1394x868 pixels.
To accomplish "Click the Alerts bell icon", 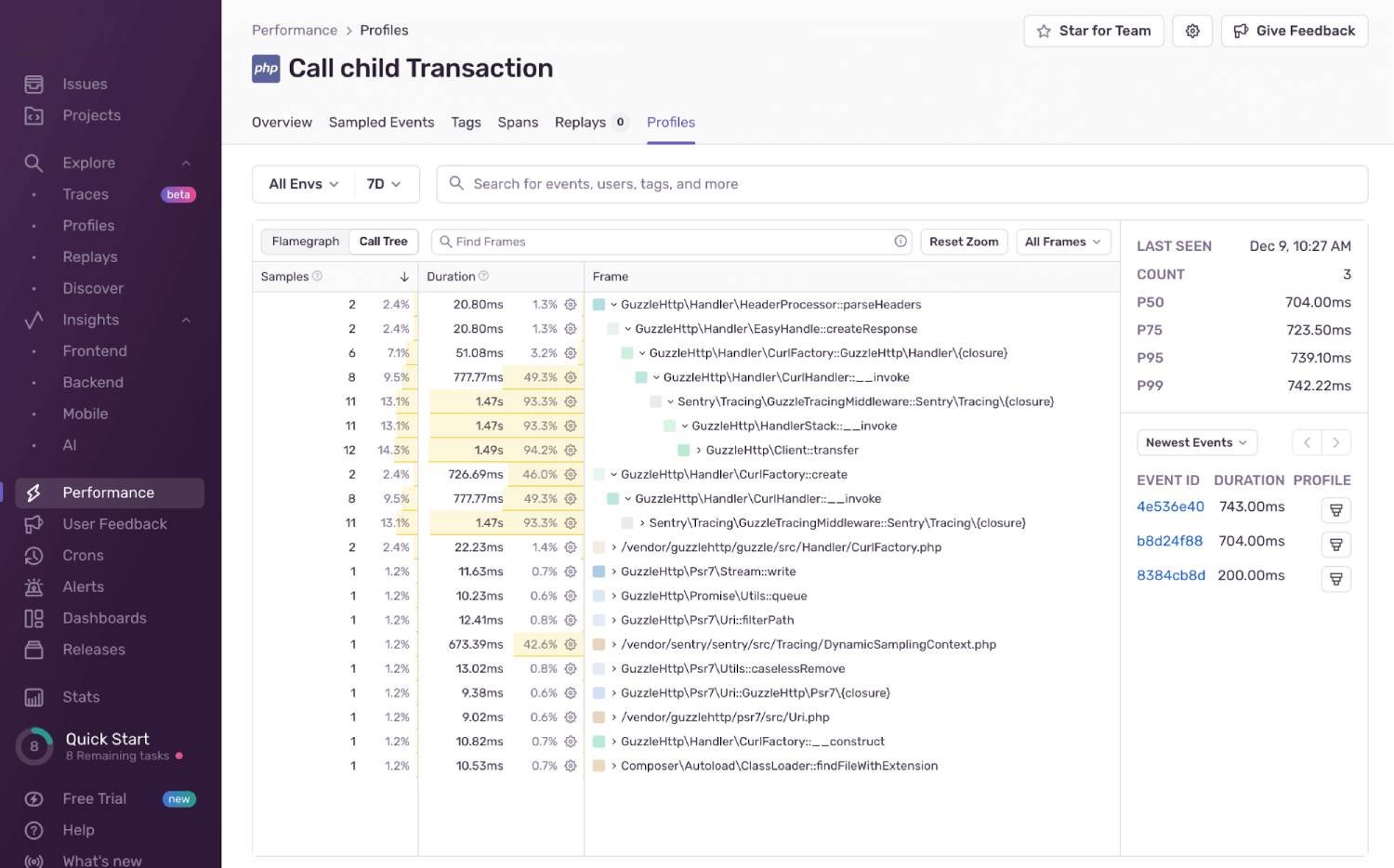I will (x=33, y=586).
